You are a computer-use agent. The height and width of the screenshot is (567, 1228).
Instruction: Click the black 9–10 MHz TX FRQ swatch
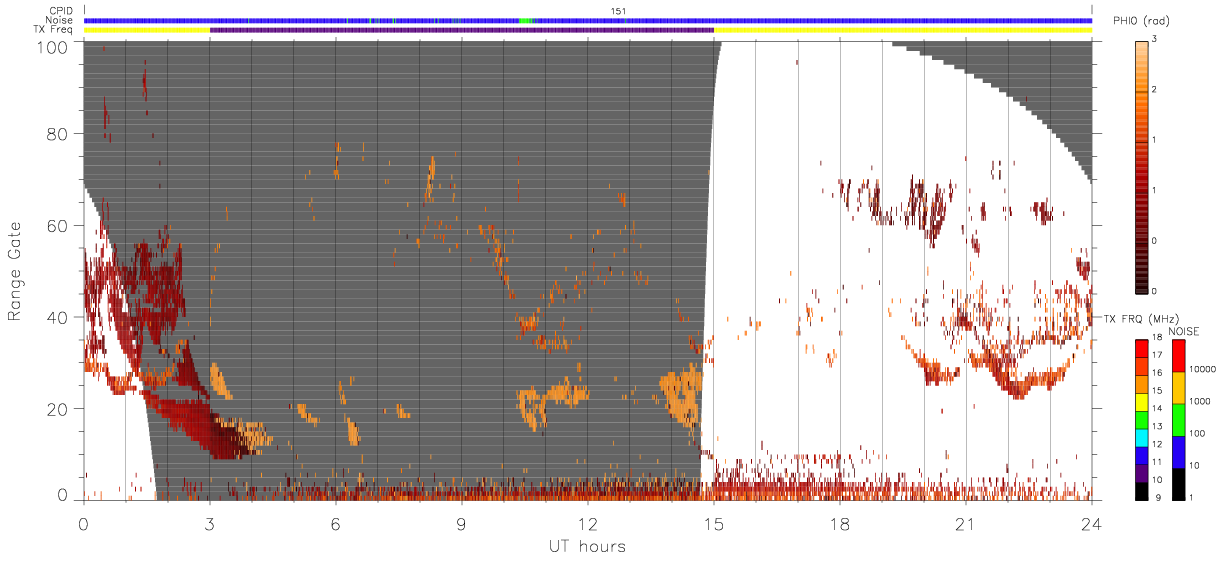click(1142, 491)
